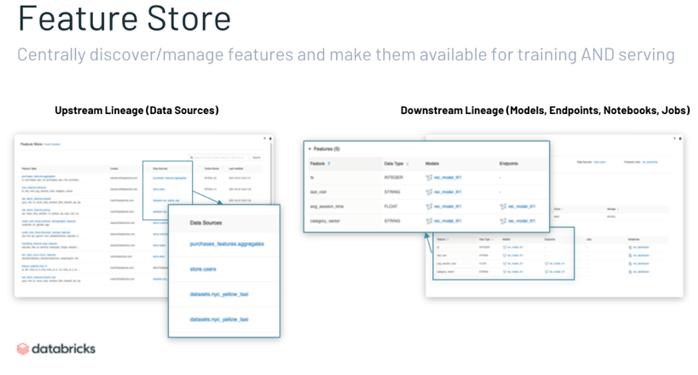The image size is (698, 375).
Task: Click Endpoints icon in avg_session_time row of enlarged callout
Action: pyautogui.click(x=503, y=207)
